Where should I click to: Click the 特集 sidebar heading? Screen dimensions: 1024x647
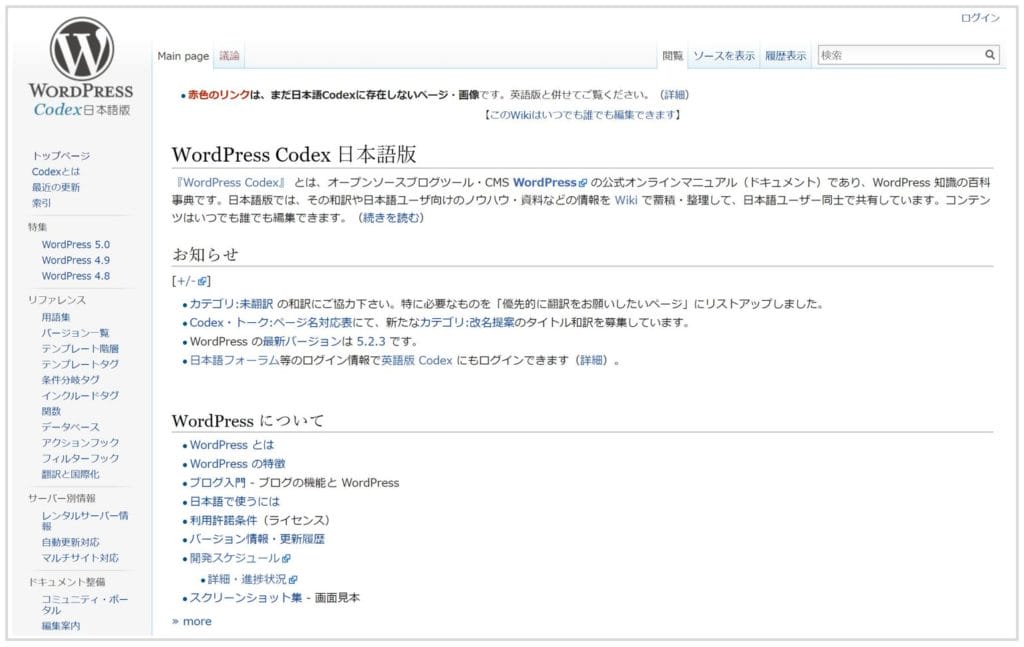[x=37, y=227]
